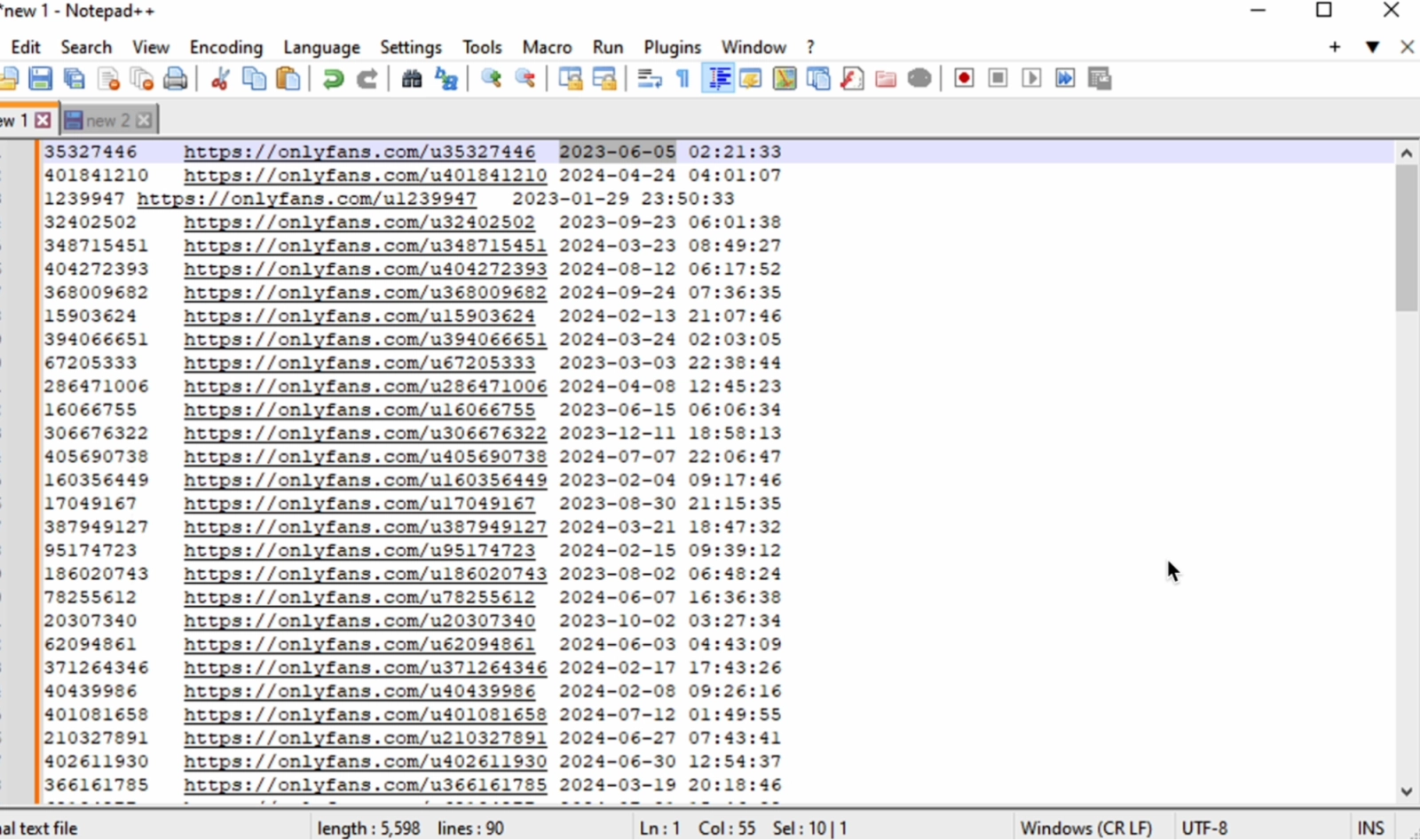Toggle INS insert mode in status bar

coord(1370,828)
